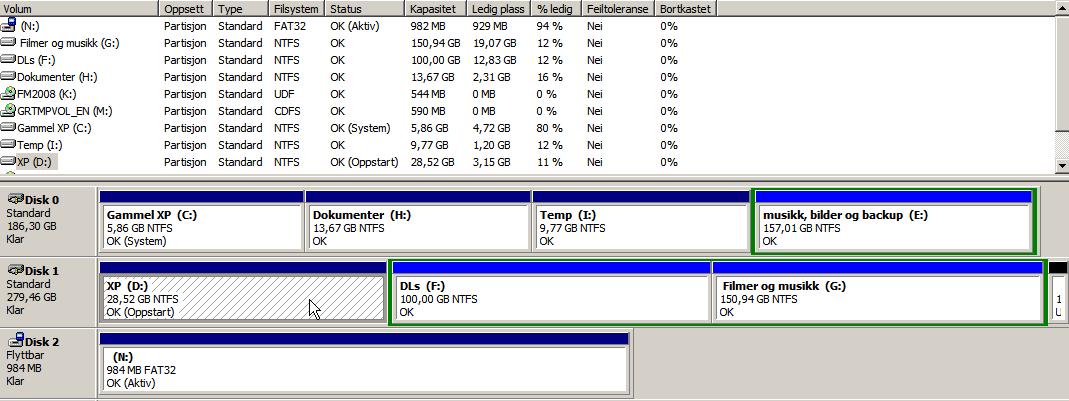Screen dimensions: 1069x401
Task: Click the 28,52 GB capacity cell in list
Action: pos(432,162)
